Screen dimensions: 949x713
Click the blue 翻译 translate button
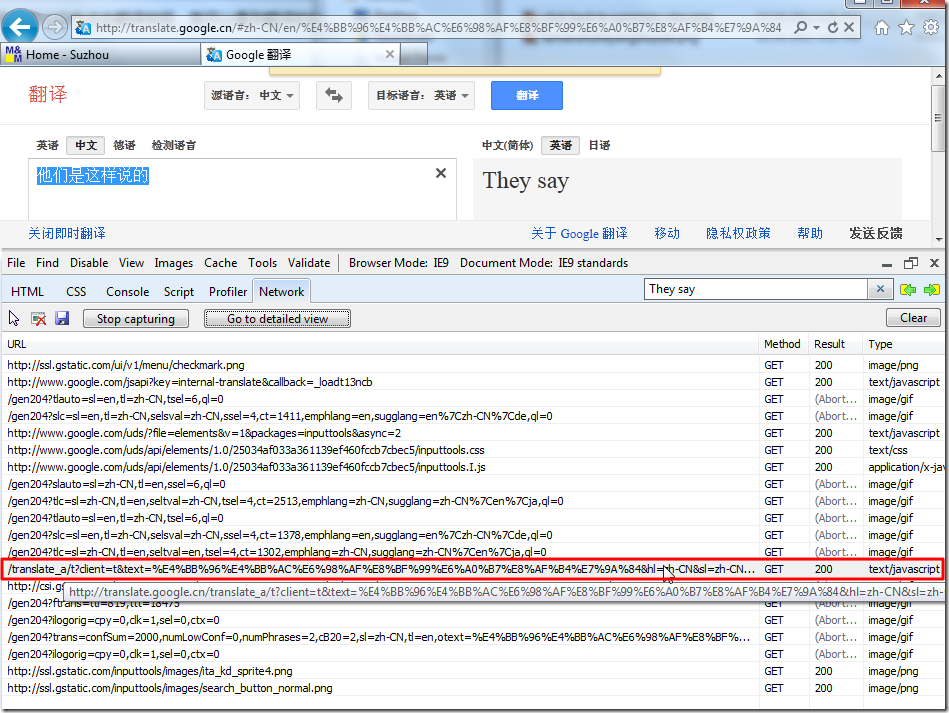click(x=527, y=96)
